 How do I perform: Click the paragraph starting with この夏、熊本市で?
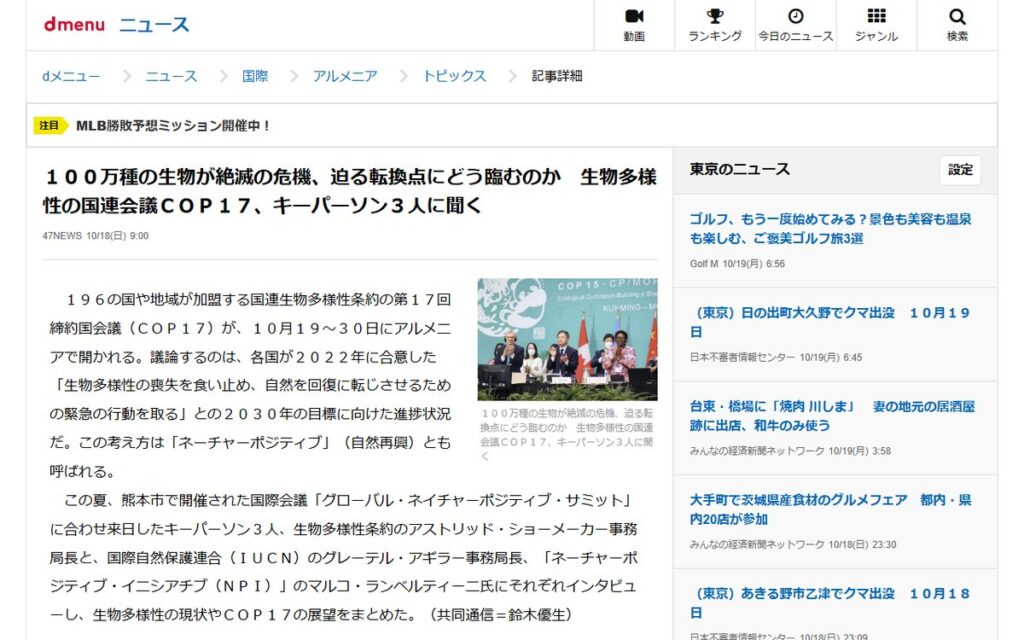tap(344, 557)
